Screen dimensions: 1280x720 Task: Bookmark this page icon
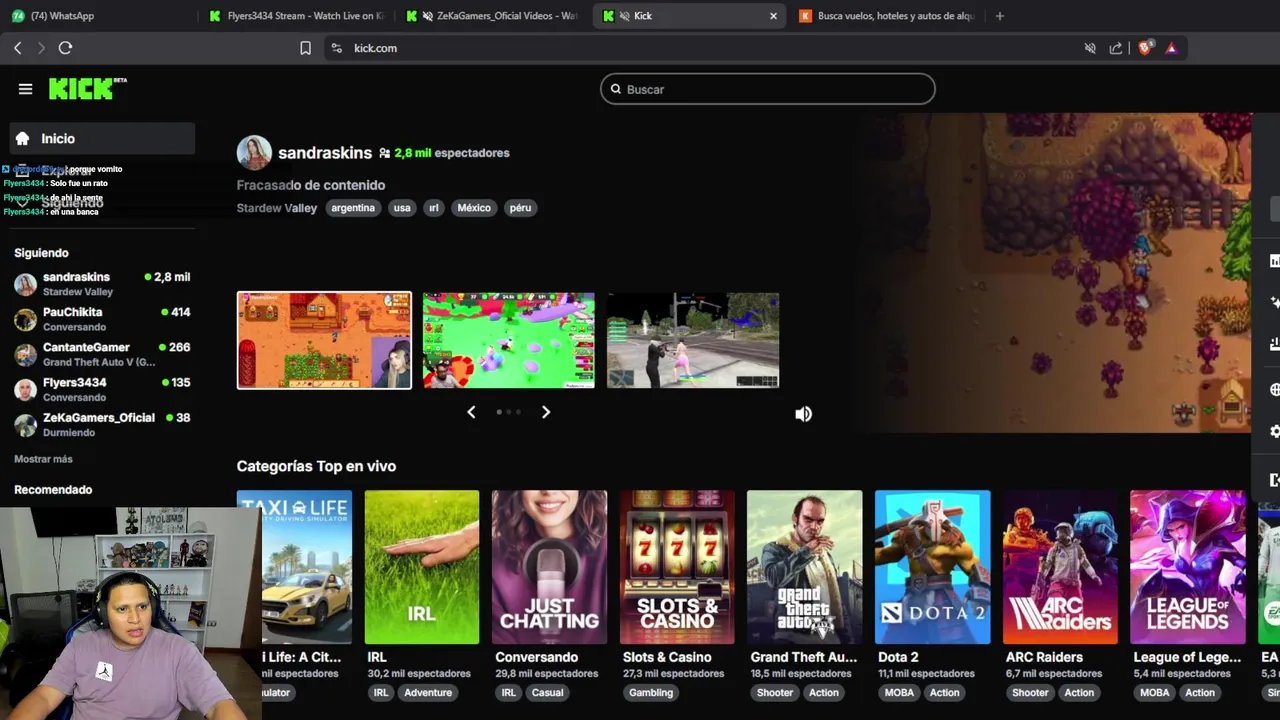pos(306,48)
